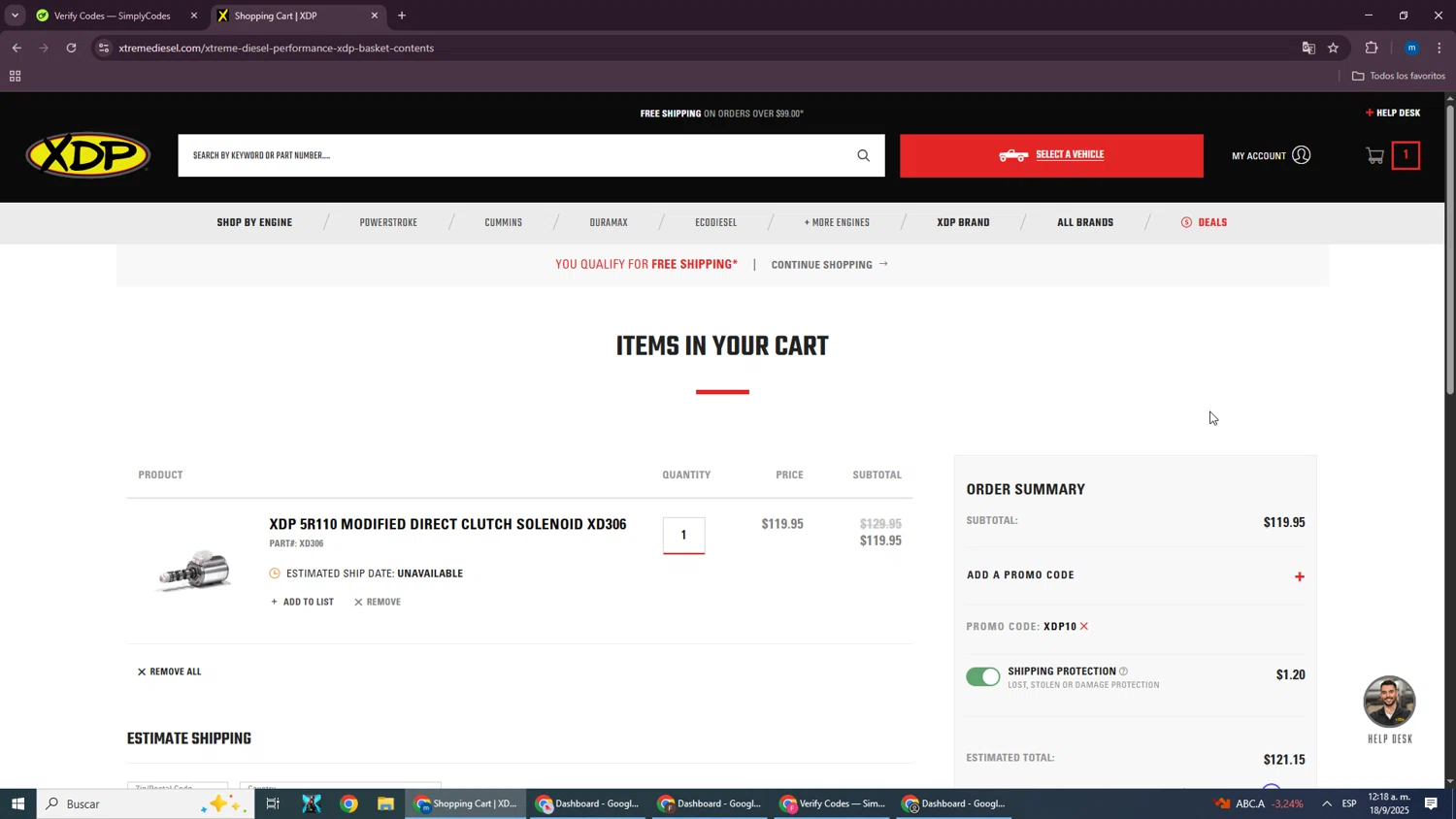Open Cummins menu item

[x=503, y=223]
